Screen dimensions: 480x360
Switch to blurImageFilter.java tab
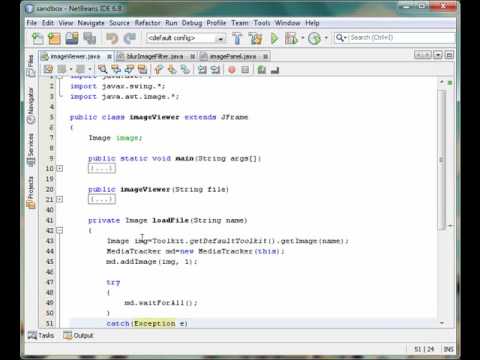click(x=155, y=57)
